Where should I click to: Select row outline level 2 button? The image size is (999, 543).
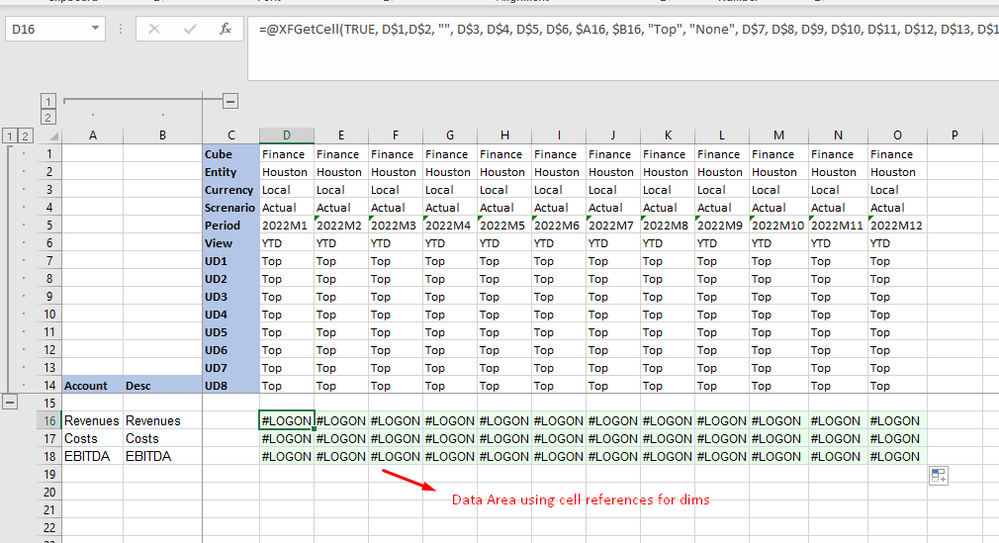[25, 136]
